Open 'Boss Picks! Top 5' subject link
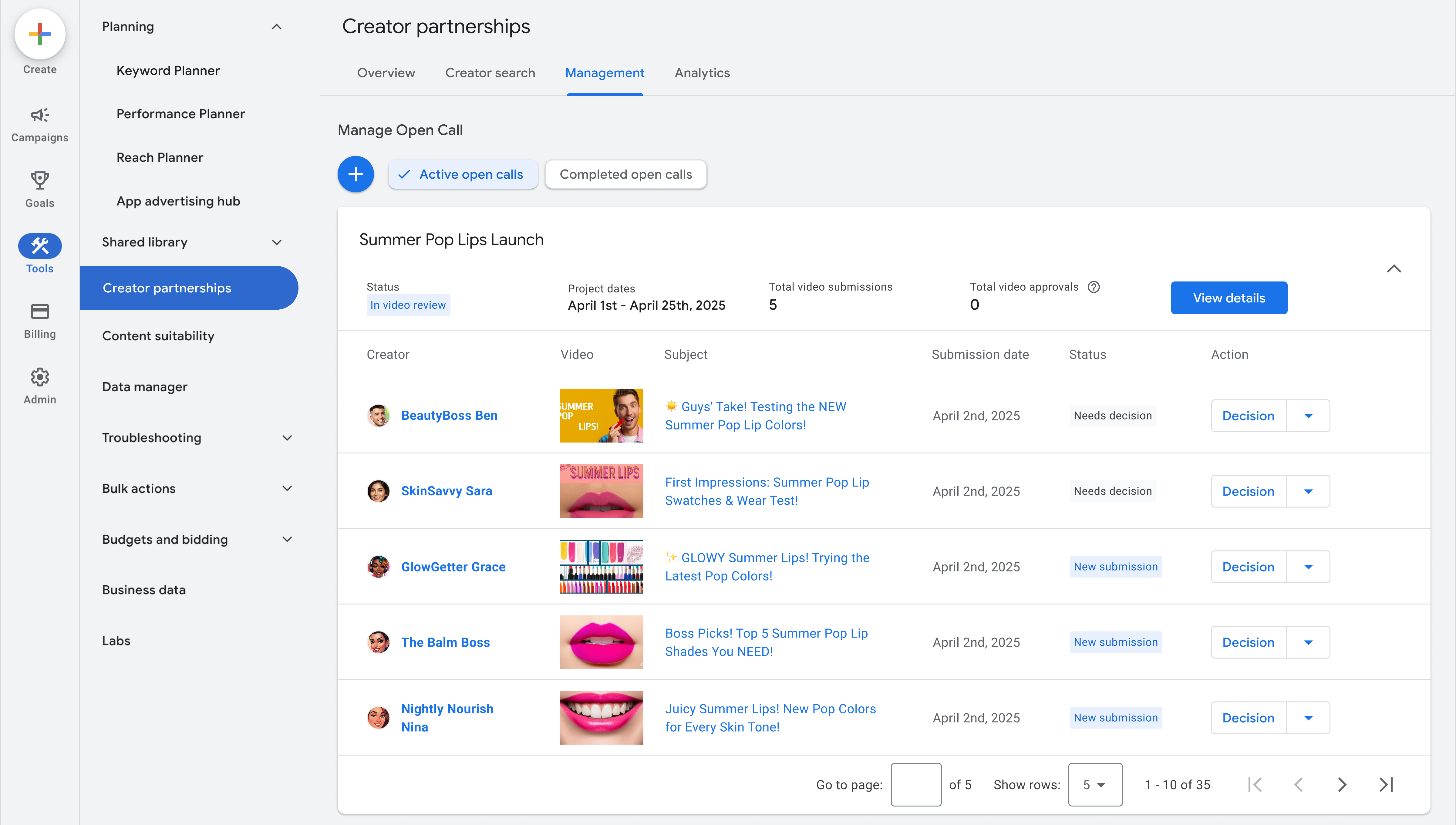1456x825 pixels. pos(766,642)
